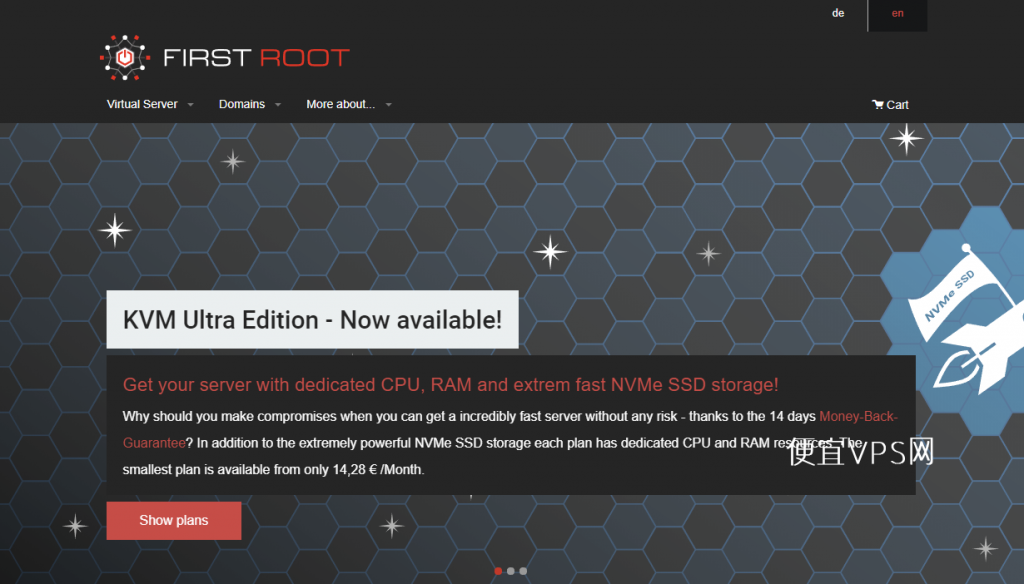Click the KVM Ultra Edition headline
The width and height of the screenshot is (1024, 584).
(312, 319)
